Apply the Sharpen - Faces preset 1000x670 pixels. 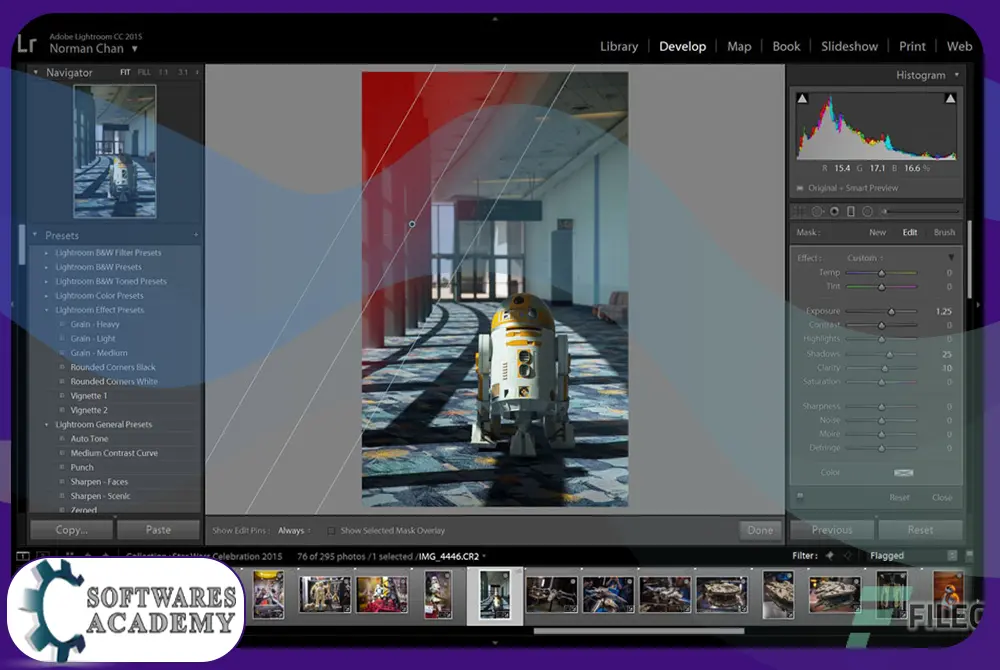99,482
